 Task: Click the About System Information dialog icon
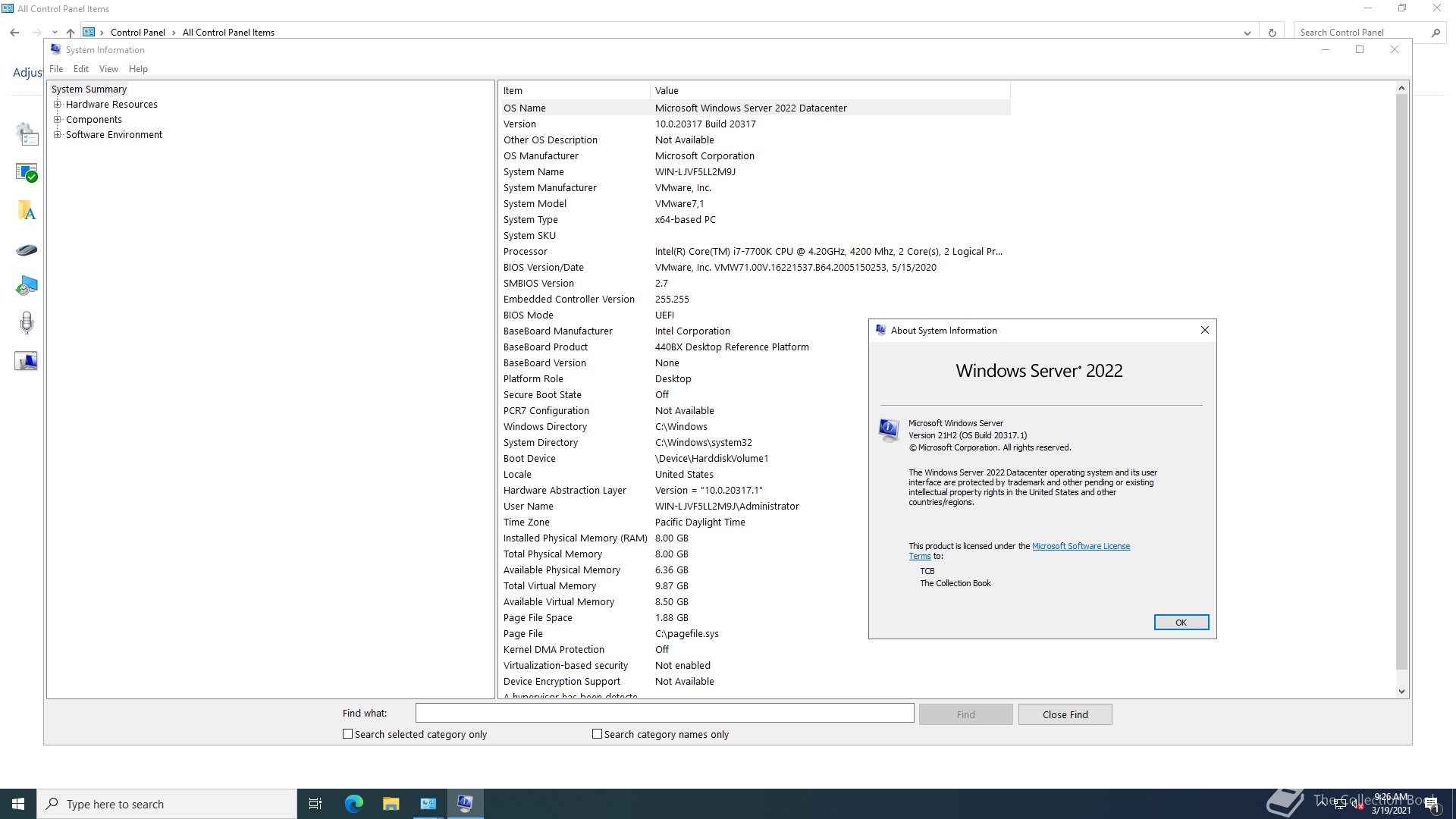[x=880, y=331]
